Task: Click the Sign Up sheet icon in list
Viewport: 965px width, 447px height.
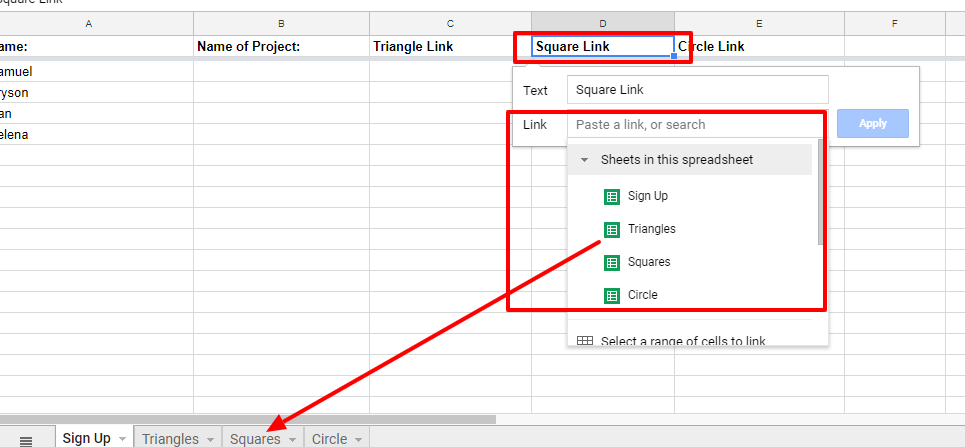Action: pos(612,196)
